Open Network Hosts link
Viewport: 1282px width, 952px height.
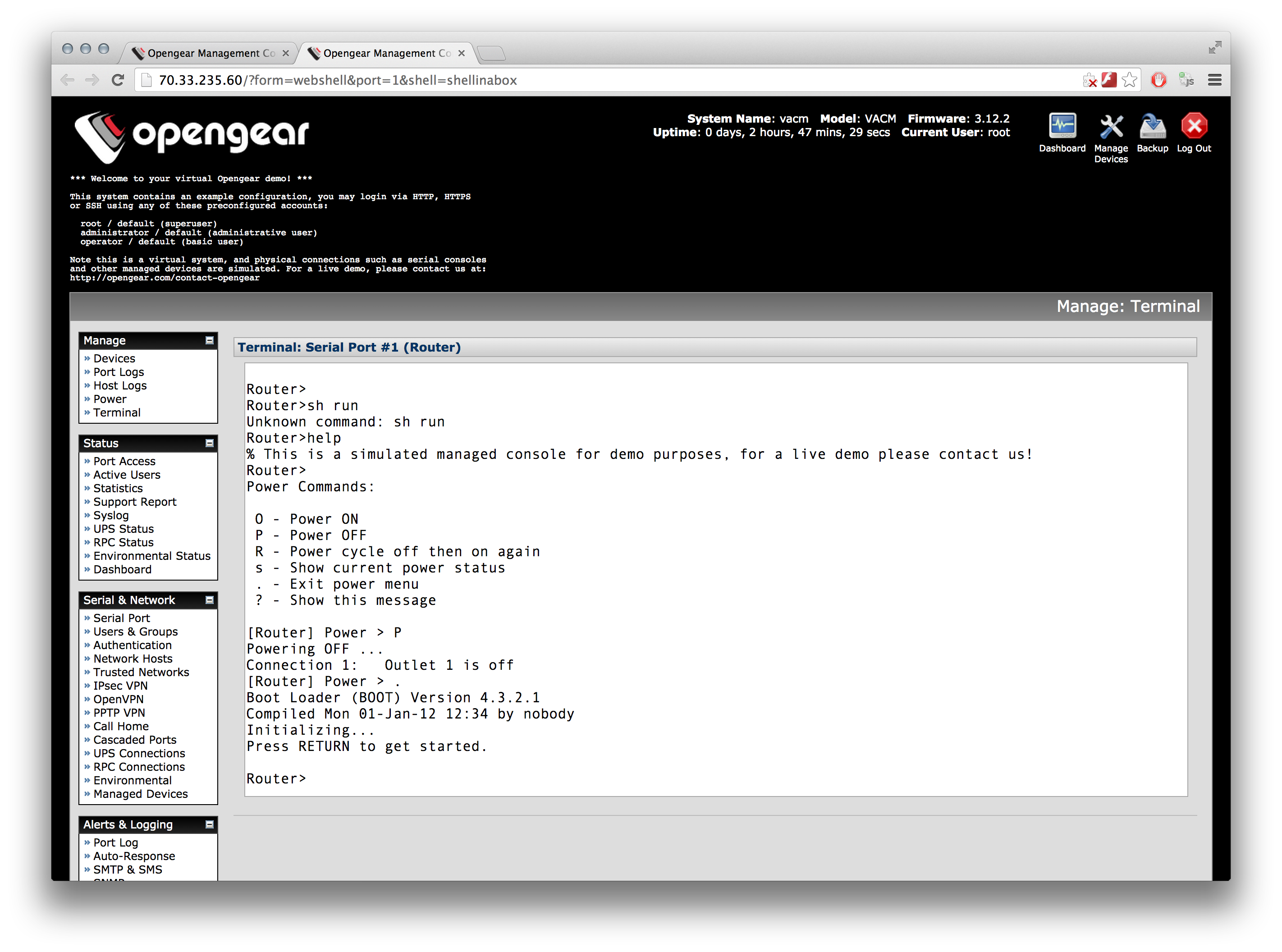[x=133, y=659]
